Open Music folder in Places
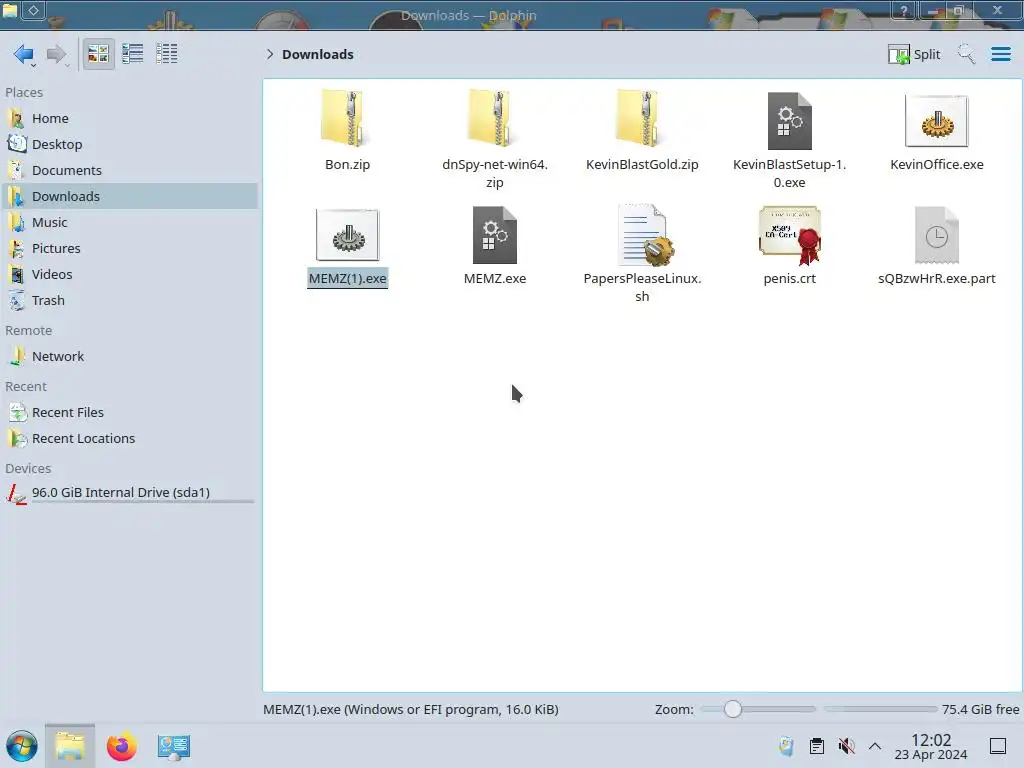This screenshot has height=768, width=1024. click(x=129, y=223)
